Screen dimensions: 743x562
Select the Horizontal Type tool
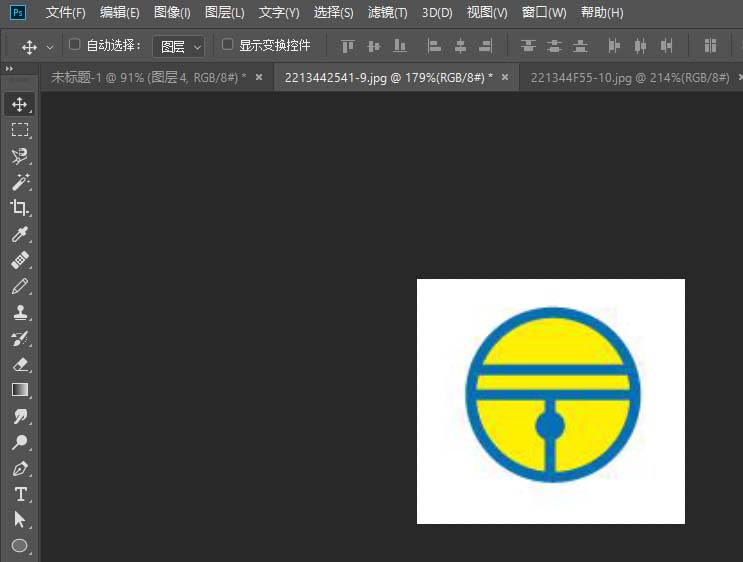point(19,494)
